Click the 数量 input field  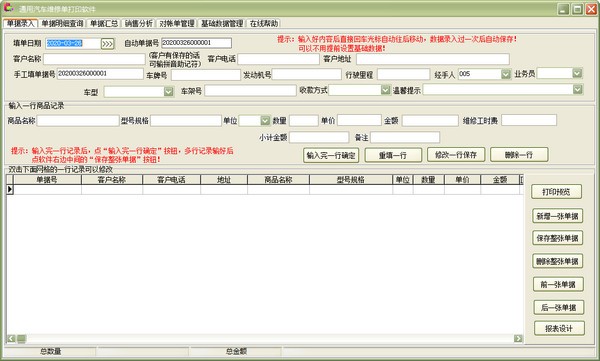(304, 121)
